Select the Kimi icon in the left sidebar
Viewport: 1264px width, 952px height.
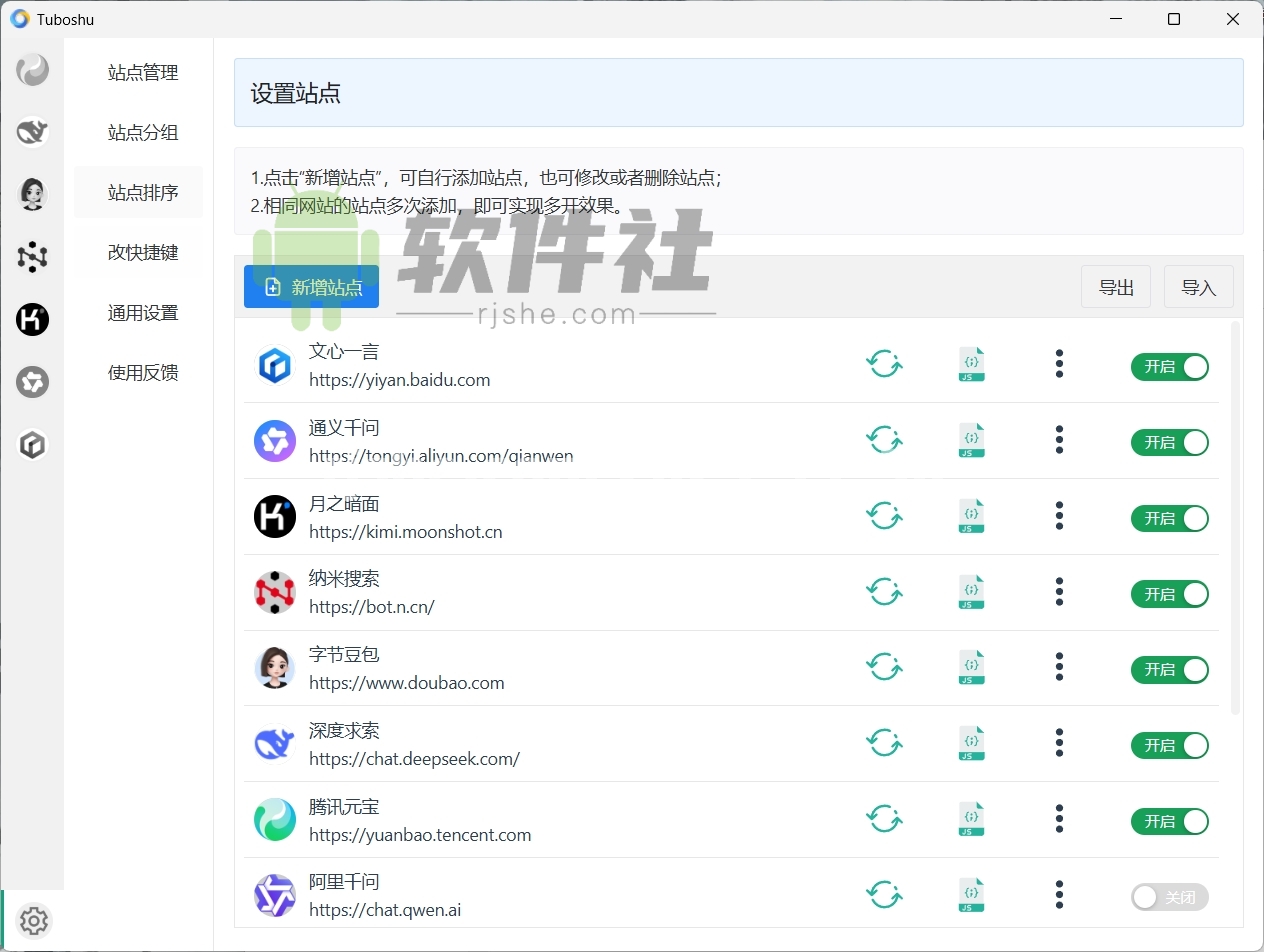32,320
